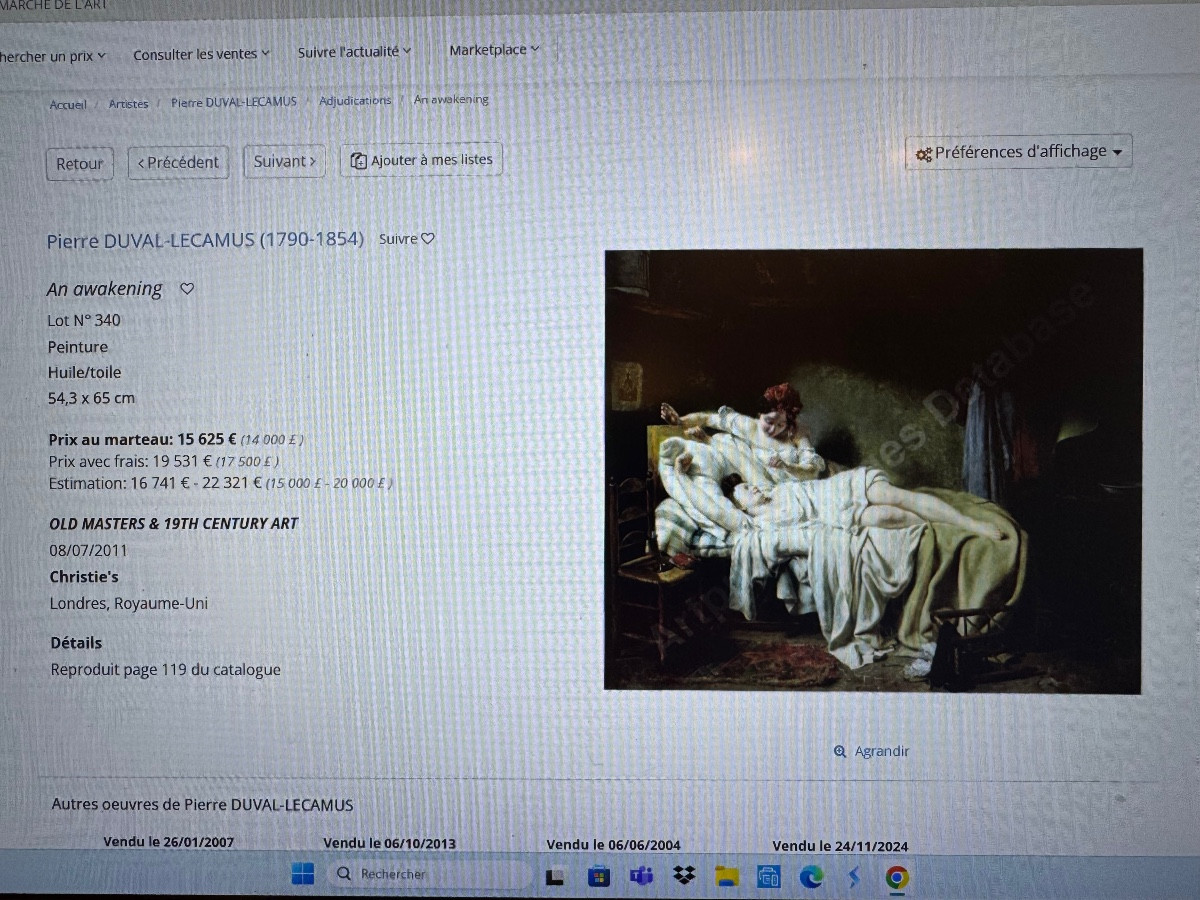Screen dimensions: 1200x900
Task: Open the Suivre l'actualité menu
Action: pyautogui.click(x=355, y=51)
